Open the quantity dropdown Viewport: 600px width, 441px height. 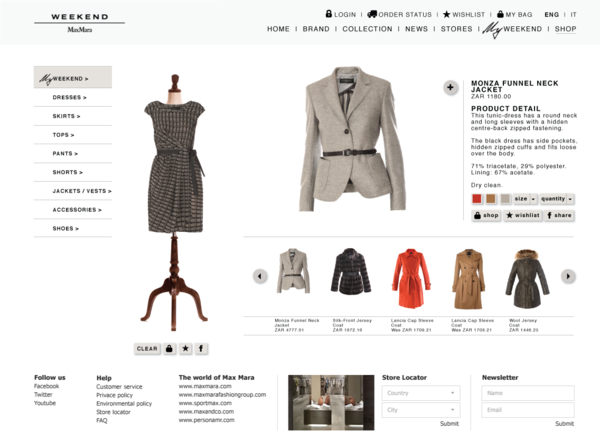(557, 199)
